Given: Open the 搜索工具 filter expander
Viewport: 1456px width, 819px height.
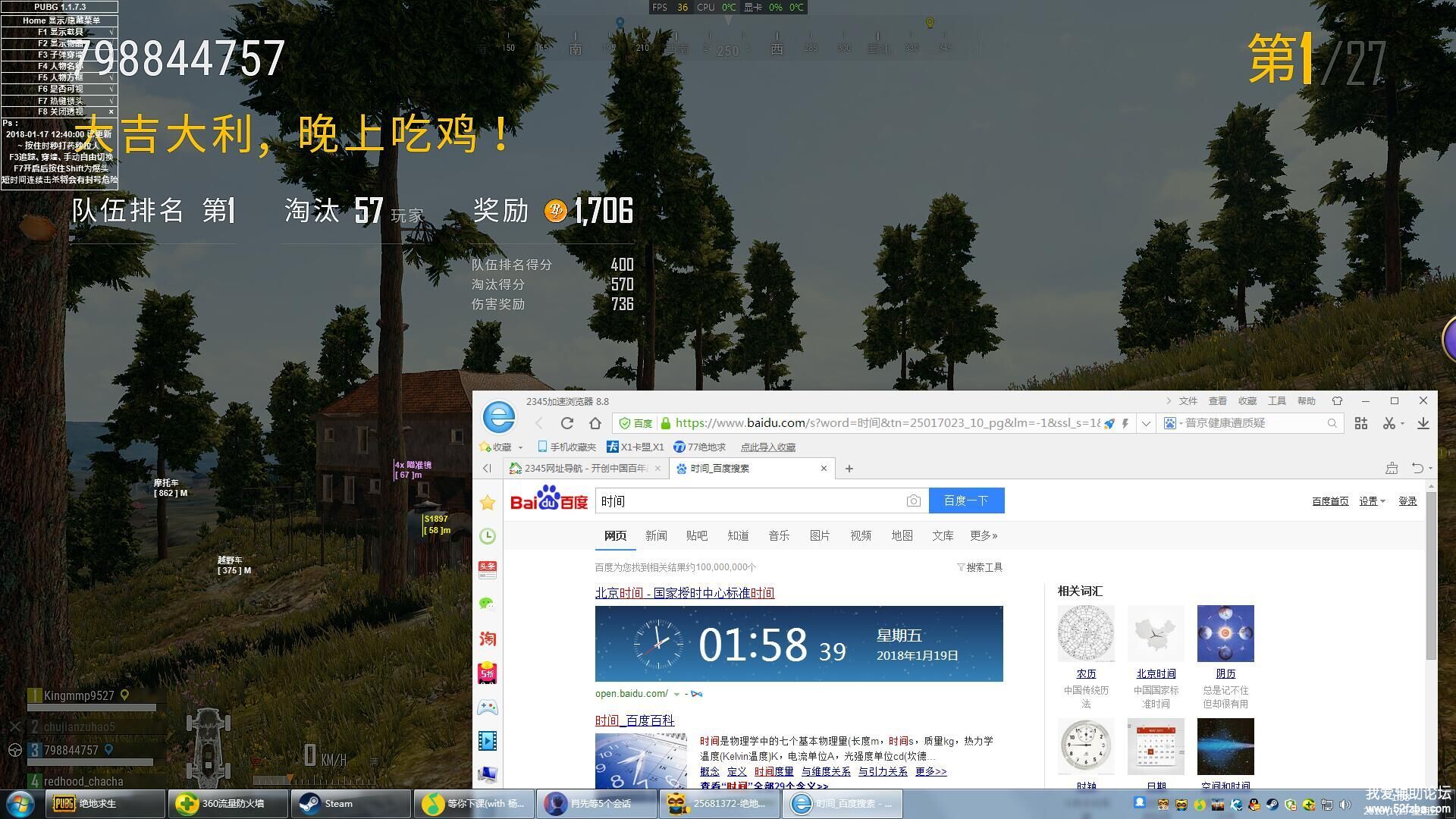Looking at the screenshot, I should point(980,567).
